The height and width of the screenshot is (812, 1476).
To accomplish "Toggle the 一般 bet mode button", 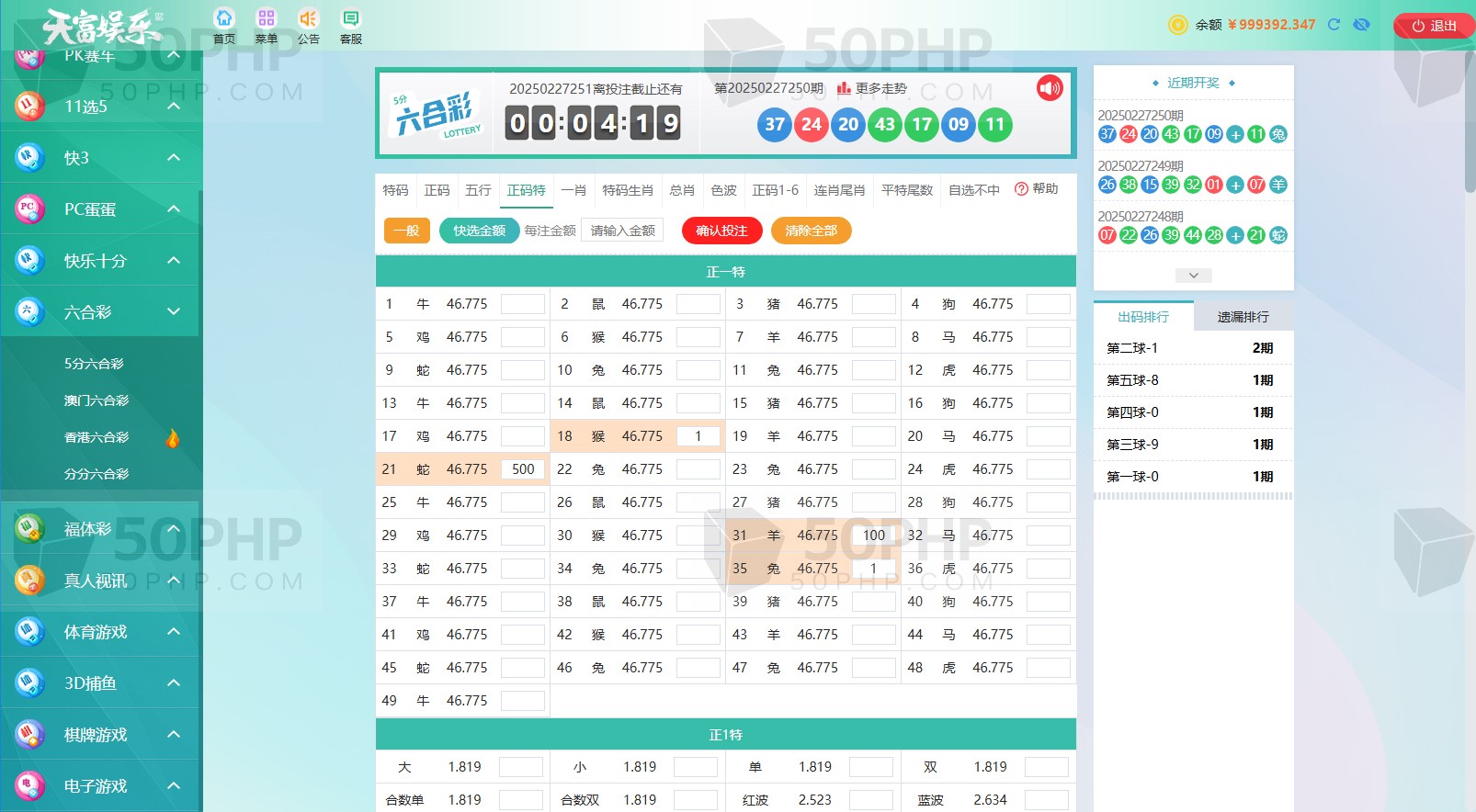I will 406,231.
